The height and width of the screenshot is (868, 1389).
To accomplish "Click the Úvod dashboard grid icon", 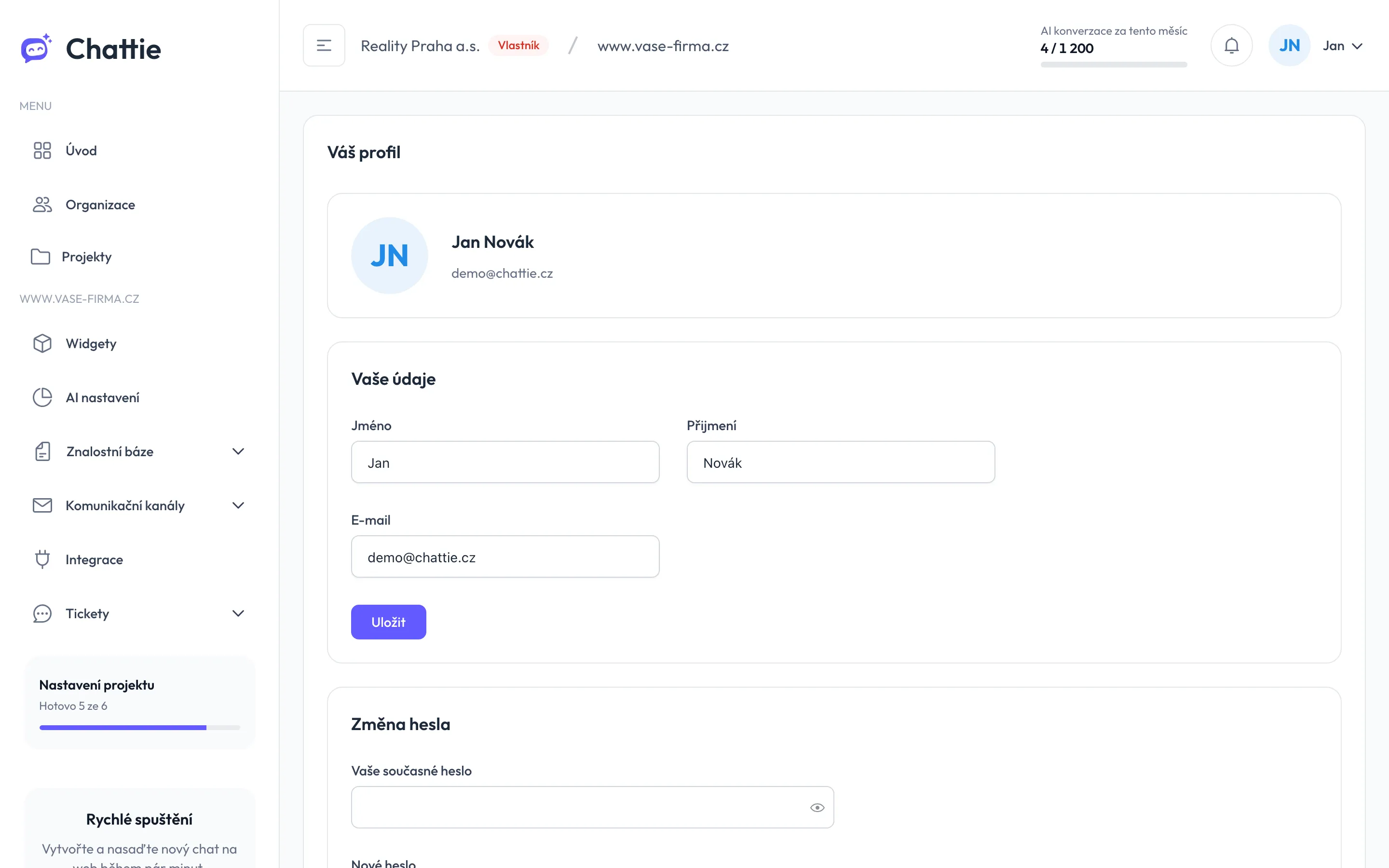I will [x=42, y=150].
